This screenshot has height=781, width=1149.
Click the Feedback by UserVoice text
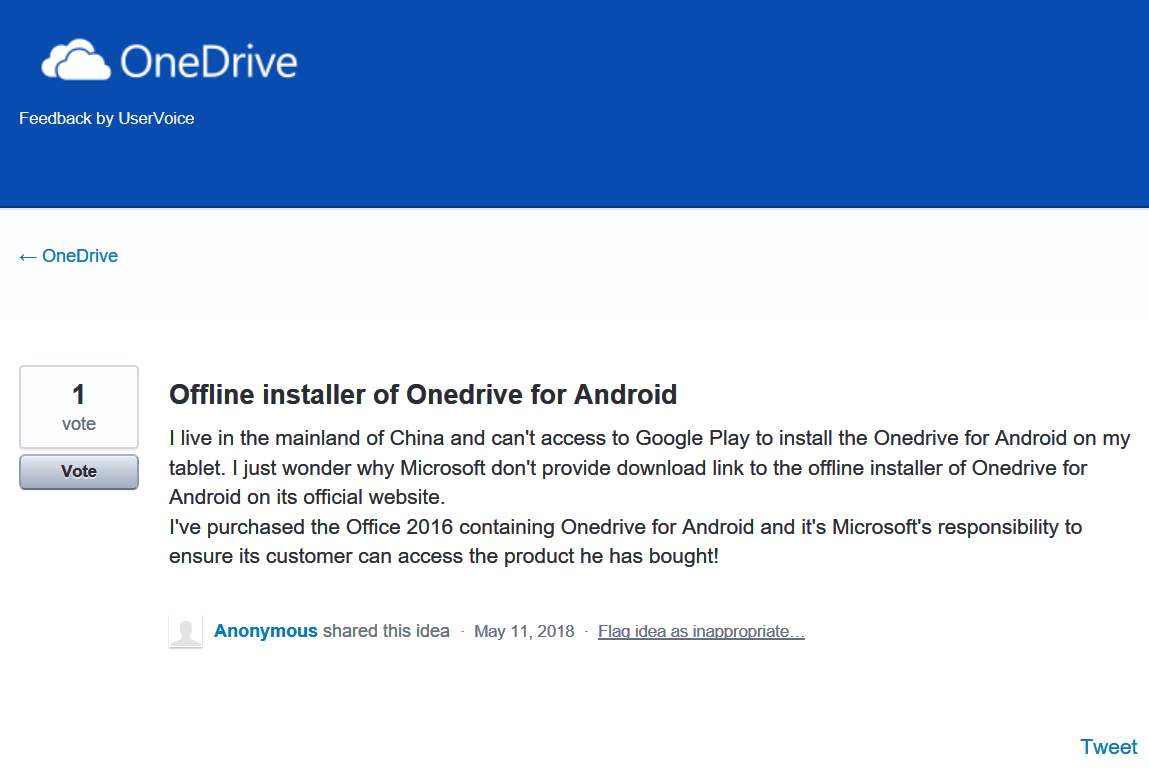[106, 118]
